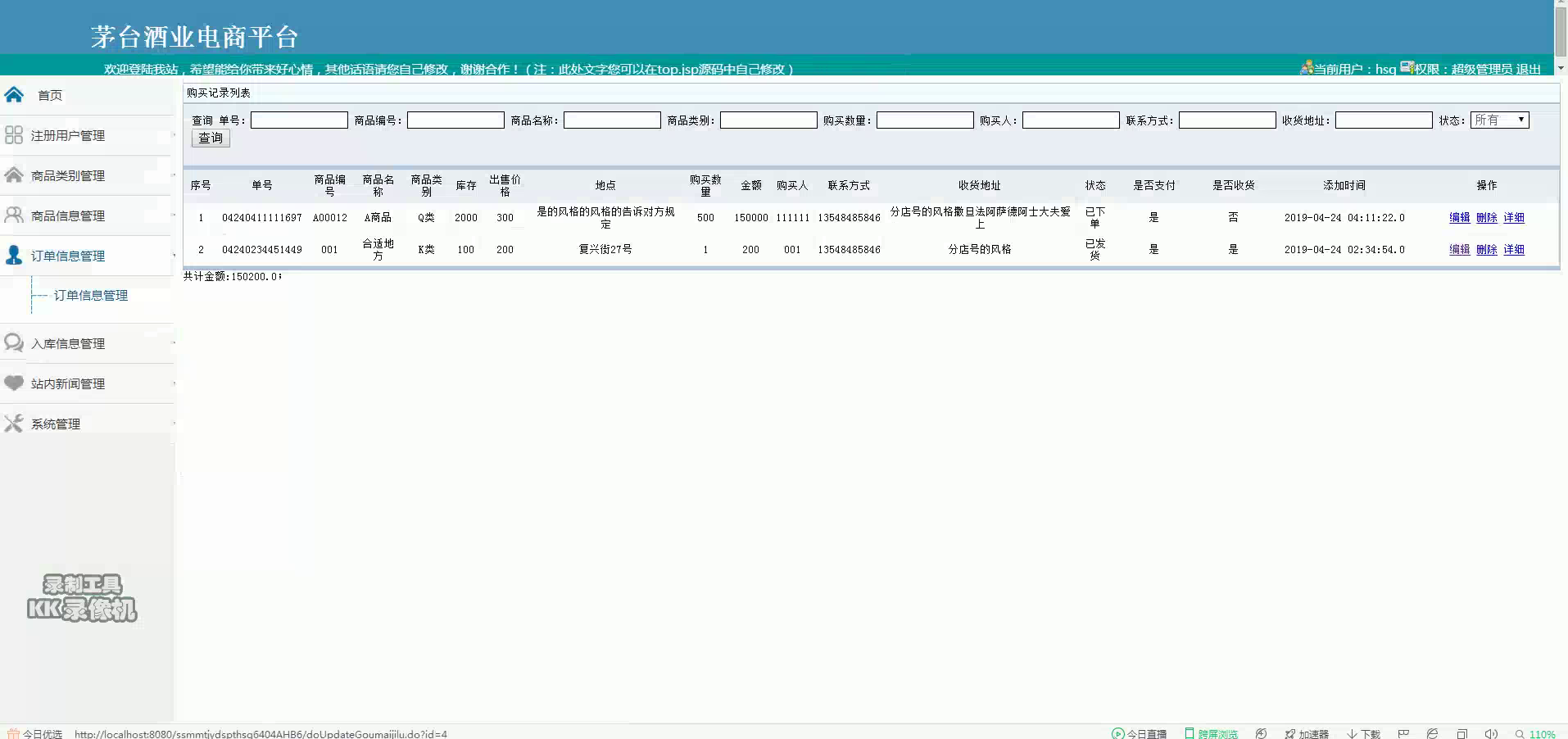Click the speaker volume icon in status bar
The width and height of the screenshot is (1568, 739).
pyautogui.click(x=1491, y=733)
